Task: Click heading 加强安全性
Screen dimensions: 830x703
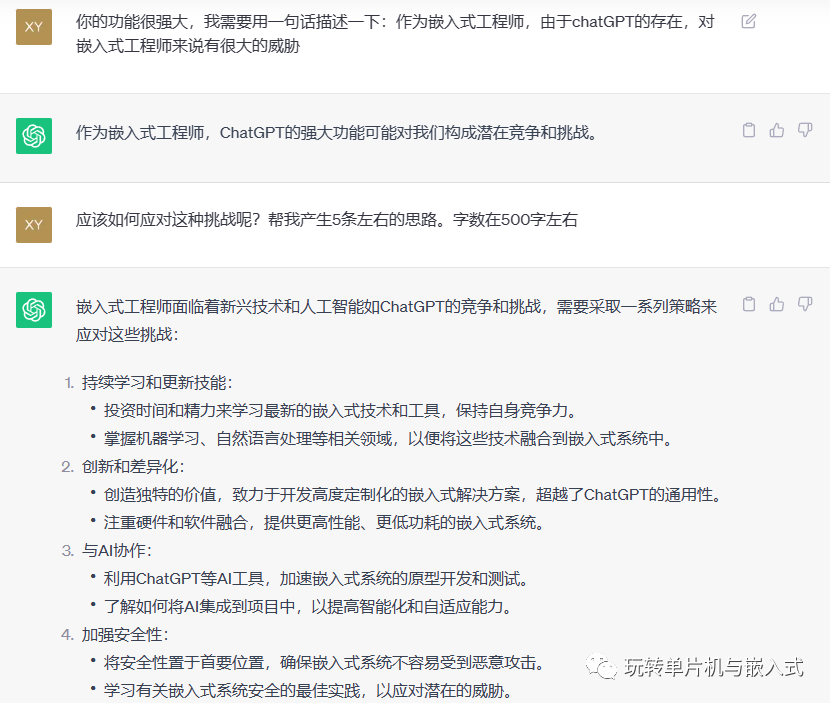Action: pos(125,635)
